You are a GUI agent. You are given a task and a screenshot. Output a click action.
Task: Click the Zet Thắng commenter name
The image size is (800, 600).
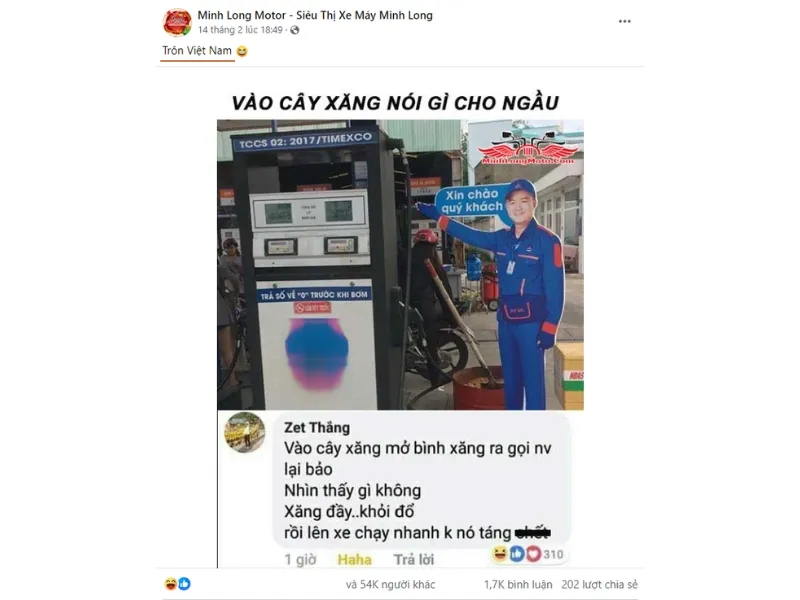pos(317,428)
